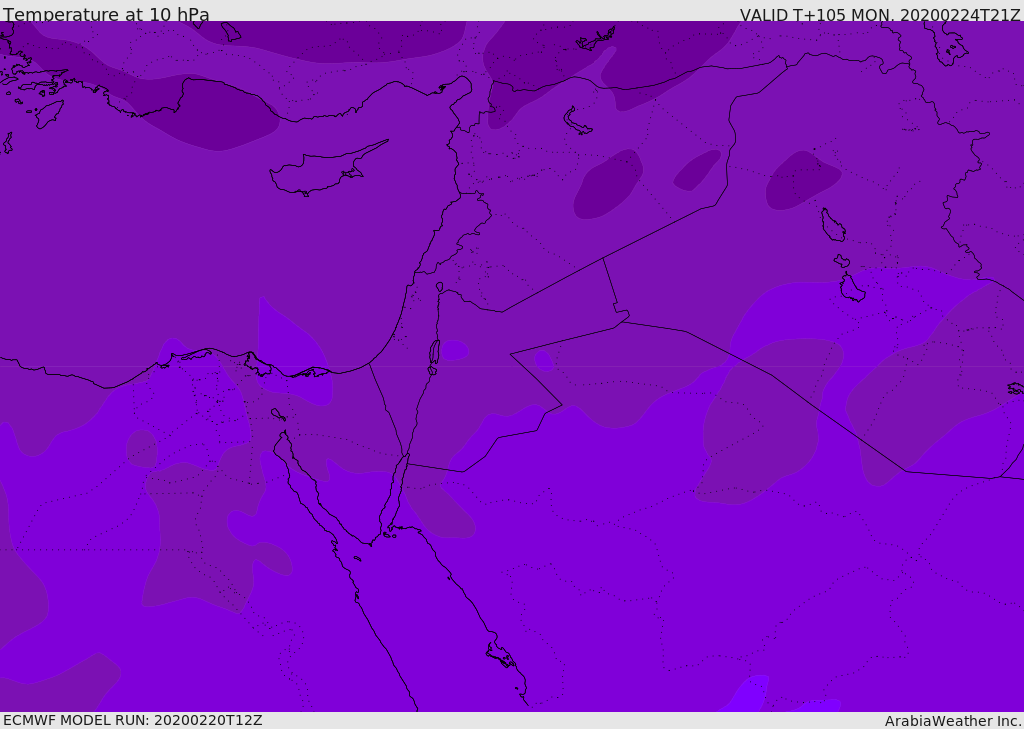The height and width of the screenshot is (729, 1024).
Task: Click the island of Cyprus on the map
Action: tap(327, 170)
